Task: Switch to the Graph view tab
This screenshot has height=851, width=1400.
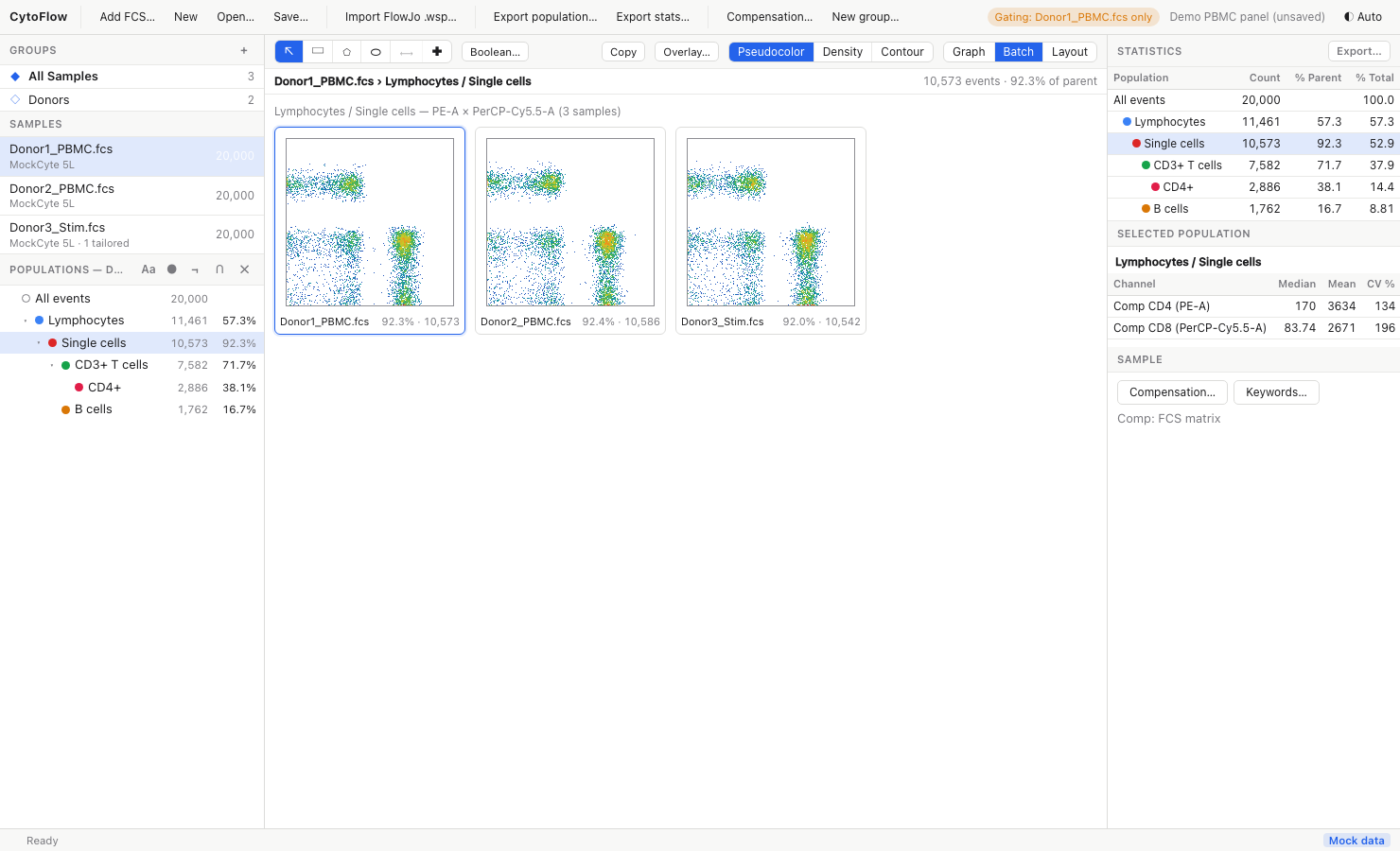Action: pyautogui.click(x=969, y=52)
